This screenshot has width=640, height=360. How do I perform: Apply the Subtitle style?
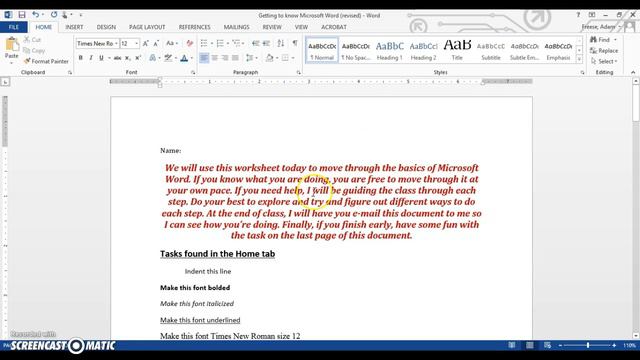pyautogui.click(x=491, y=51)
